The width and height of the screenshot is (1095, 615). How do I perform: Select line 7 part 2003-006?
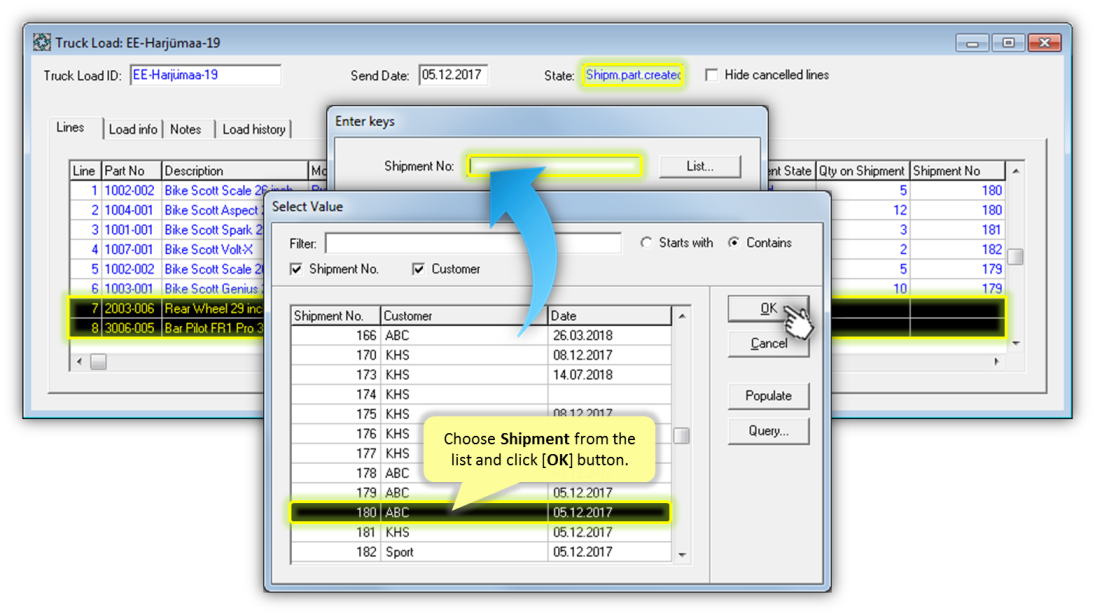point(129,309)
